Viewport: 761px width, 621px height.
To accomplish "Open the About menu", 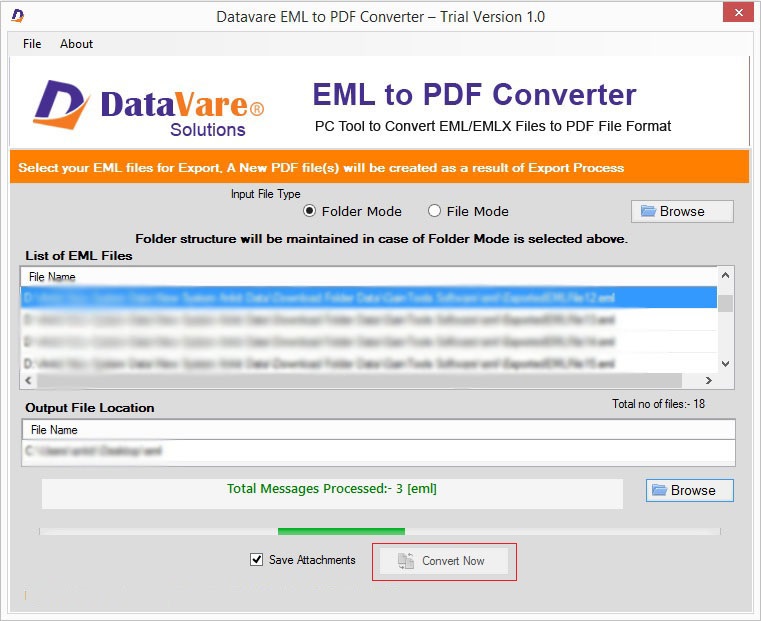I will tap(76, 44).
